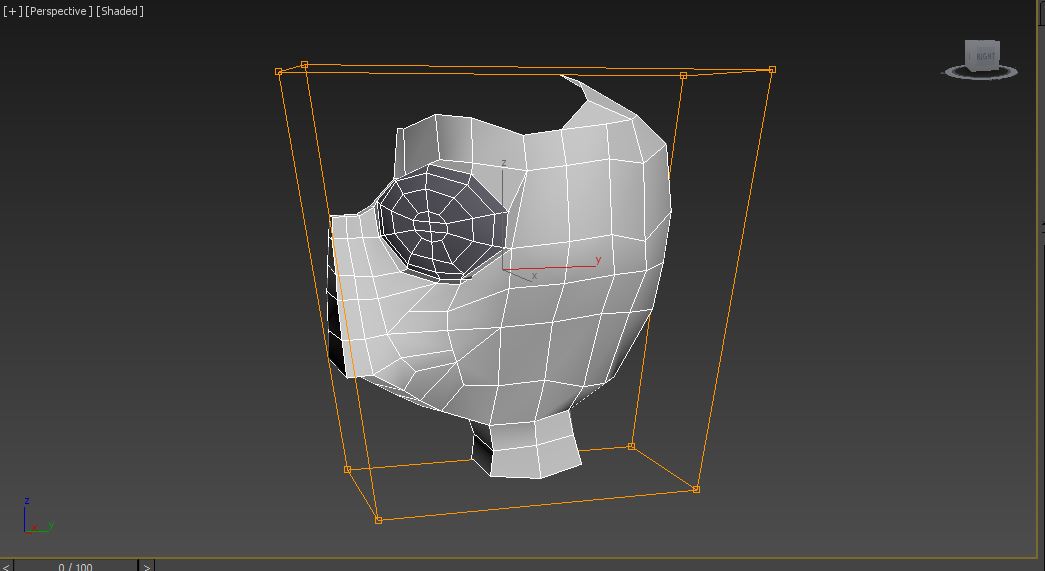The height and width of the screenshot is (571, 1045).
Task: Click the Right face of the ViewCube
Action: (985, 56)
